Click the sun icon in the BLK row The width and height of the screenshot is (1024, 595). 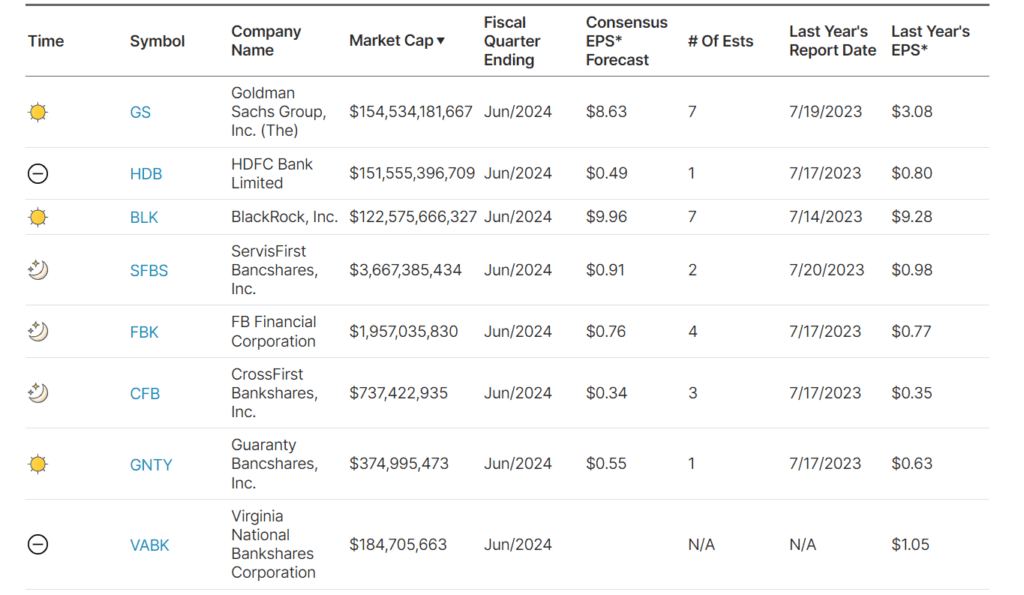[x=38, y=217]
